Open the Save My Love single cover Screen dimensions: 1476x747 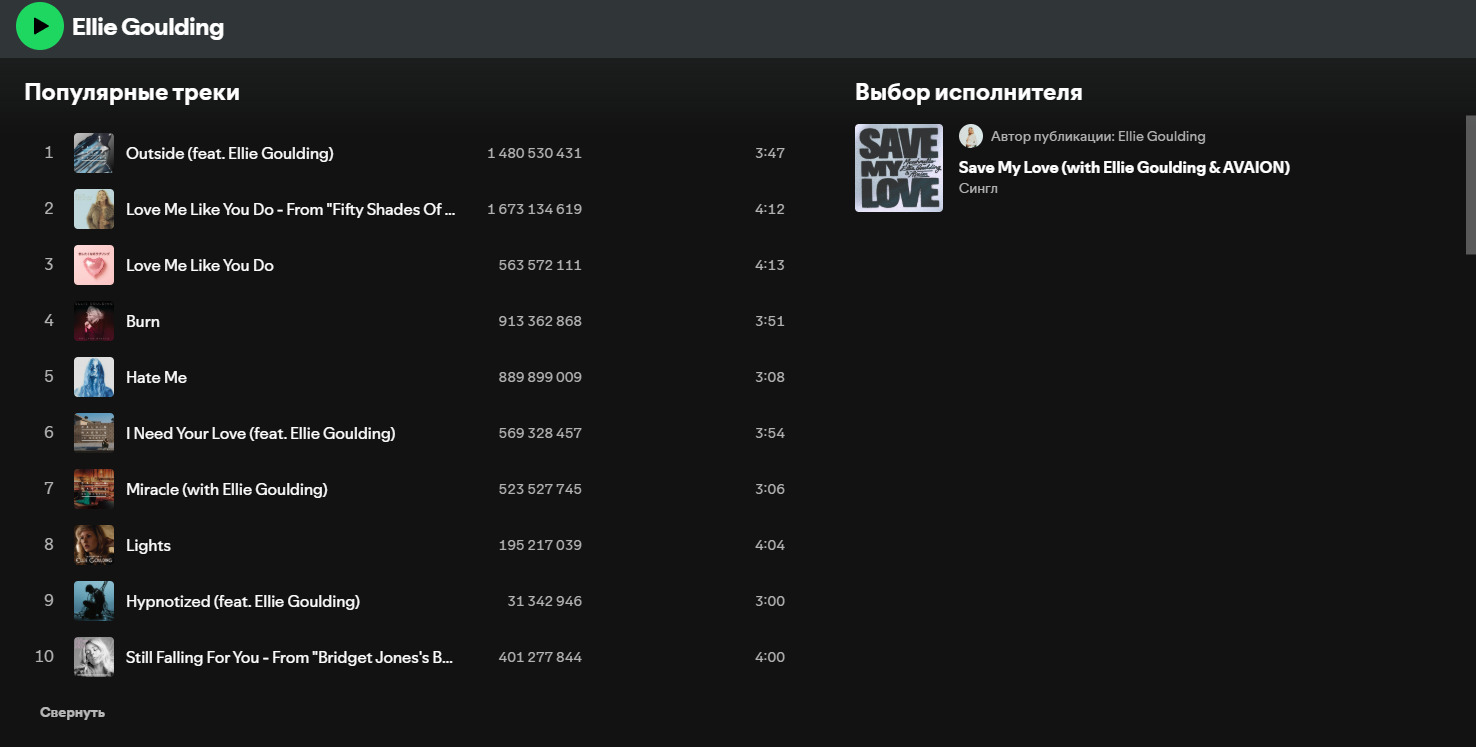(898, 168)
